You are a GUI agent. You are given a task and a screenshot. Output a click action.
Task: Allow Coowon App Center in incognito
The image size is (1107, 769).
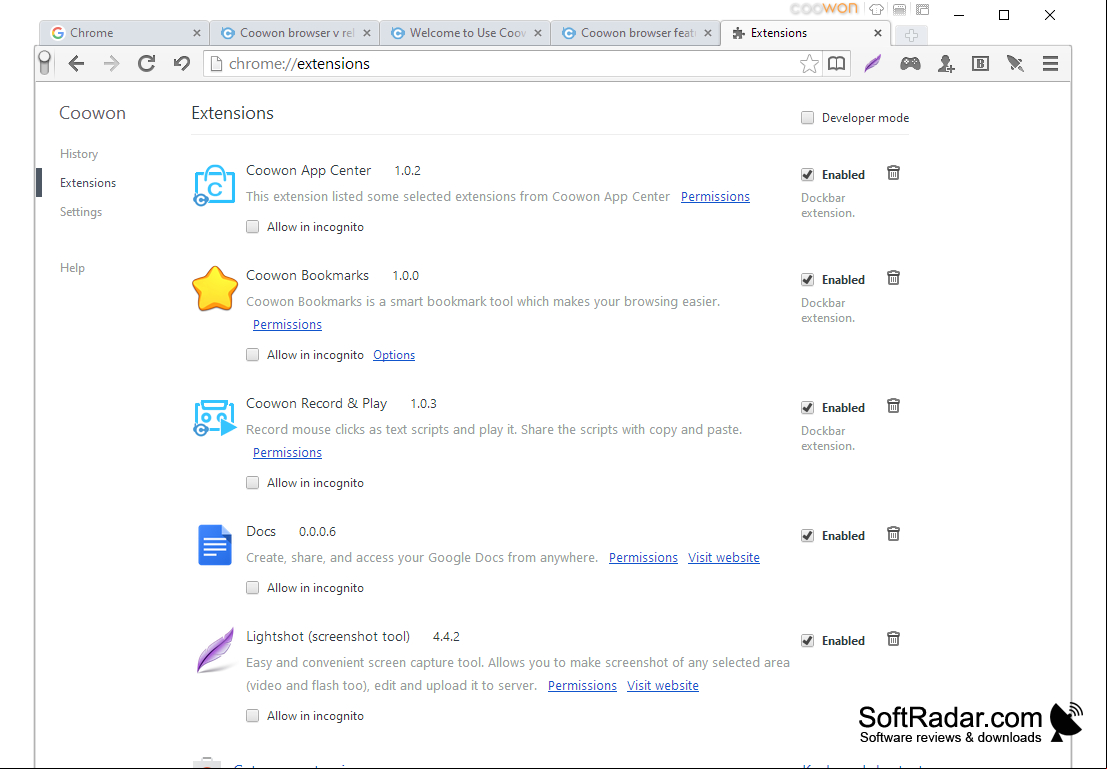pyautogui.click(x=252, y=227)
